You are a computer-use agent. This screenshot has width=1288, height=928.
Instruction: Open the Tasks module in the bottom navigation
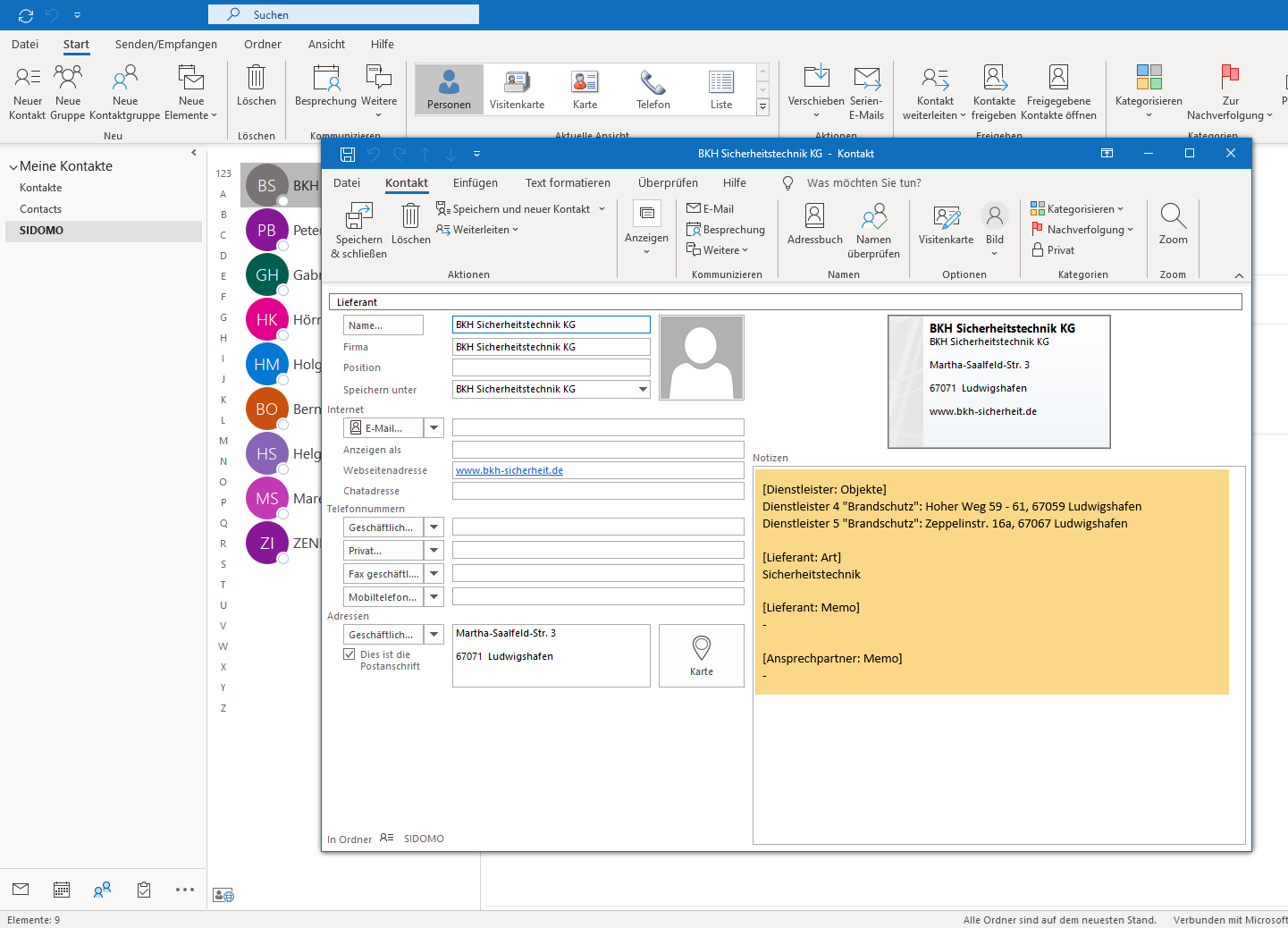144,890
